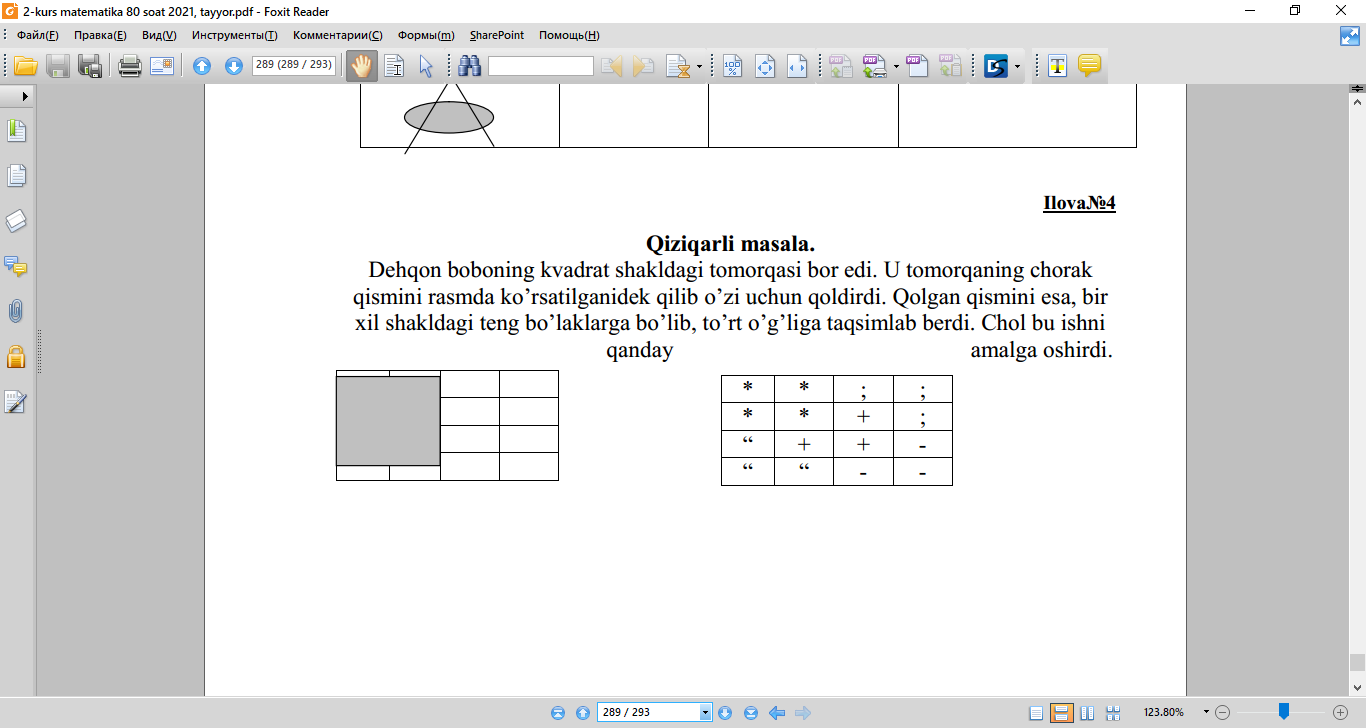Image resolution: width=1366 pixels, height=728 pixels.
Task: Click the Find Previous arrow icon
Action: pos(612,67)
